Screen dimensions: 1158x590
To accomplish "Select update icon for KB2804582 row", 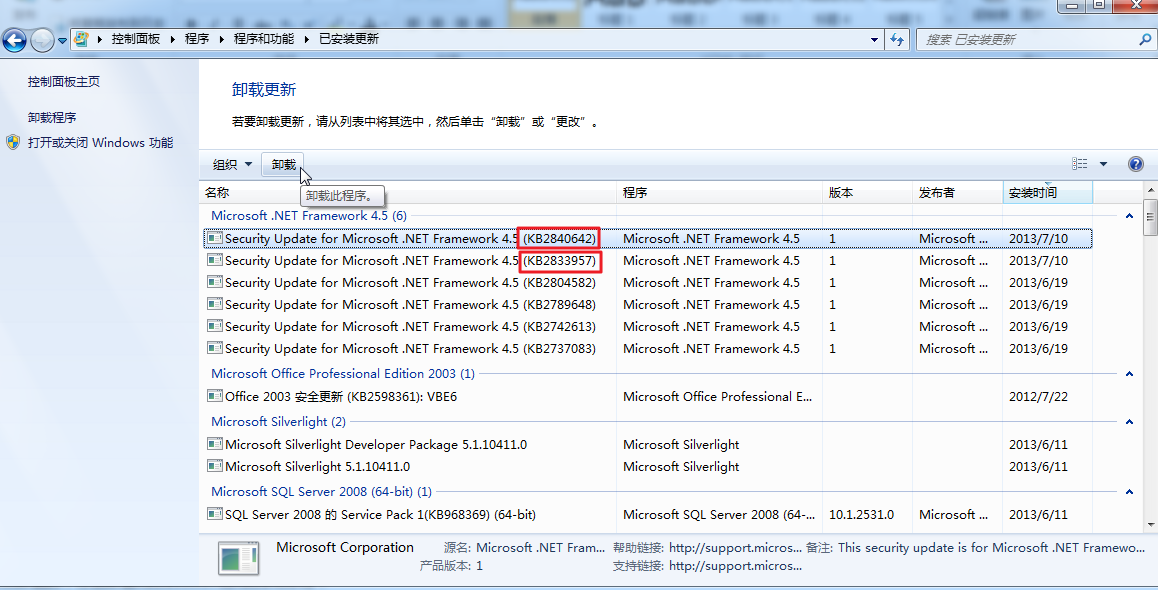I will [x=215, y=282].
